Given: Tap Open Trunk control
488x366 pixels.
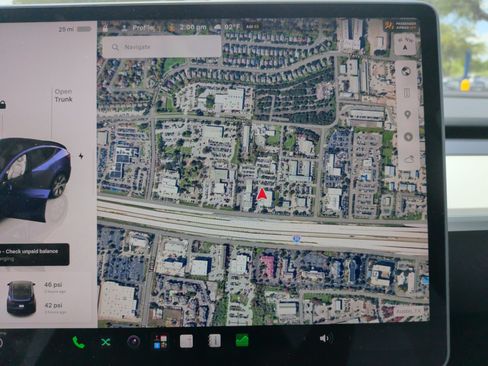Looking at the screenshot, I should point(63,95).
